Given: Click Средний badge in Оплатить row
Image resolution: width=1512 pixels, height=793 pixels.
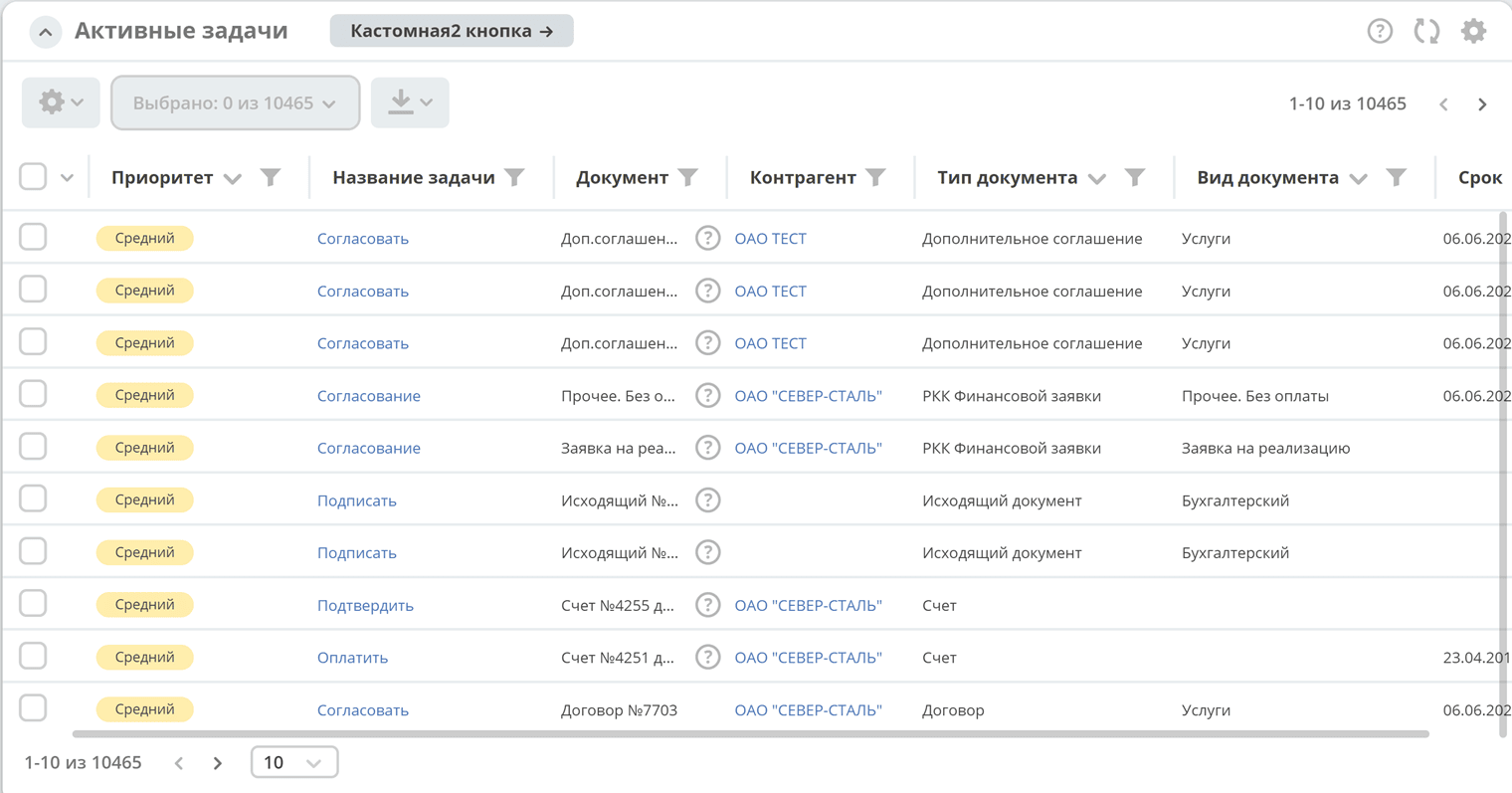Looking at the screenshot, I should click(x=144, y=657).
